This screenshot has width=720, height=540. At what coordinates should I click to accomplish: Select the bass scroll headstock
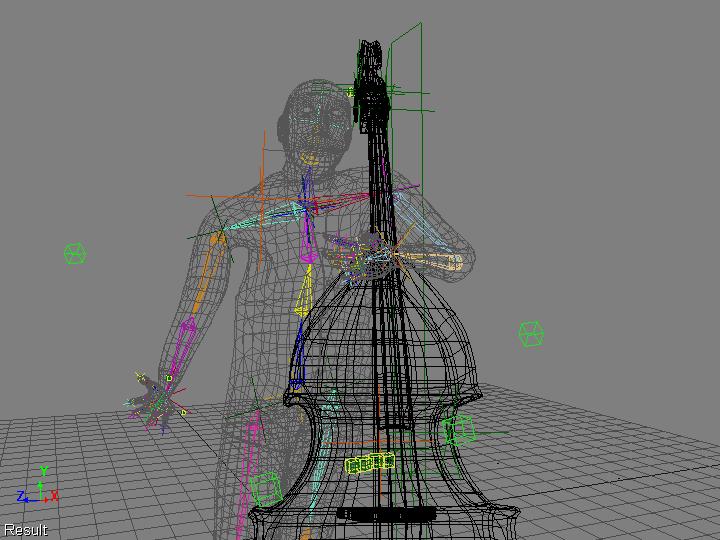tap(371, 85)
